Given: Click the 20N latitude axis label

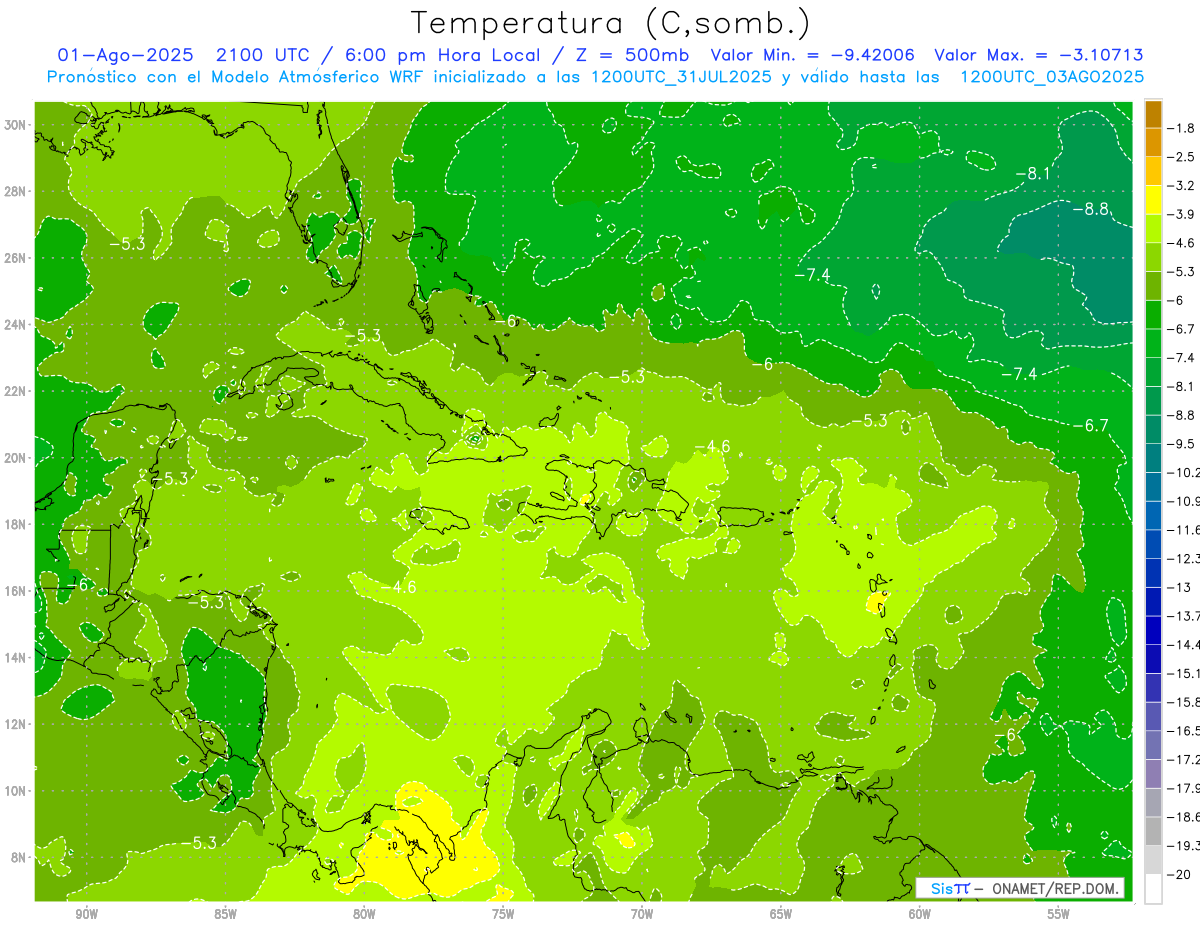Looking at the screenshot, I should 15,458.
